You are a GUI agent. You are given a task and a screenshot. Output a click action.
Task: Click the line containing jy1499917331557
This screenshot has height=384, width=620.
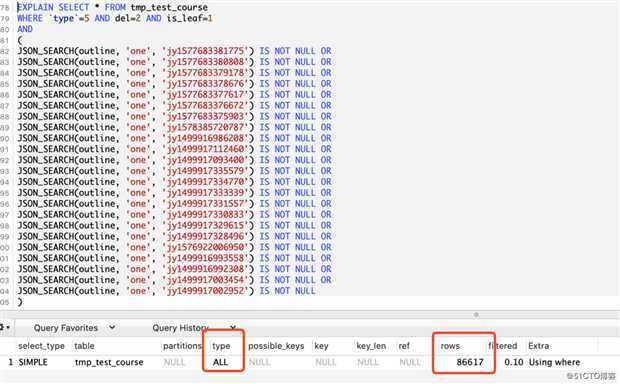[174, 204]
